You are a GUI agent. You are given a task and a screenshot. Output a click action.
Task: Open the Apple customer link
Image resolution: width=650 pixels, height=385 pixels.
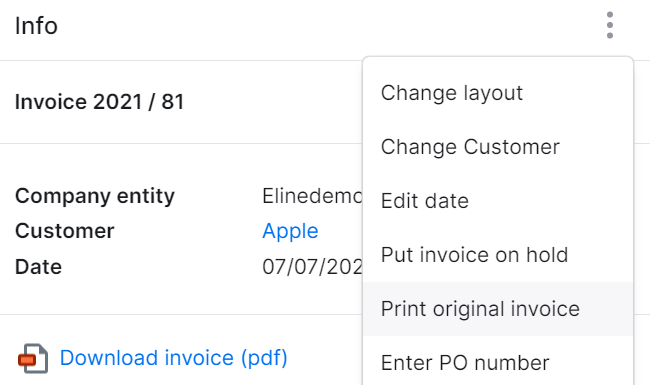(x=290, y=231)
